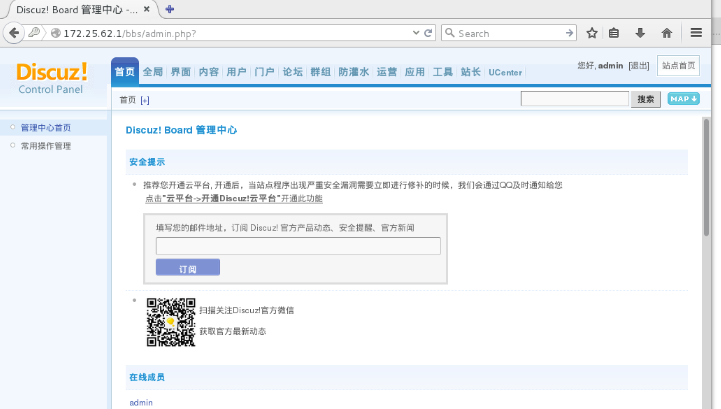Select the Discuz! Board 管理中心 browser tab
The width and height of the screenshot is (721, 409).
click(81, 10)
